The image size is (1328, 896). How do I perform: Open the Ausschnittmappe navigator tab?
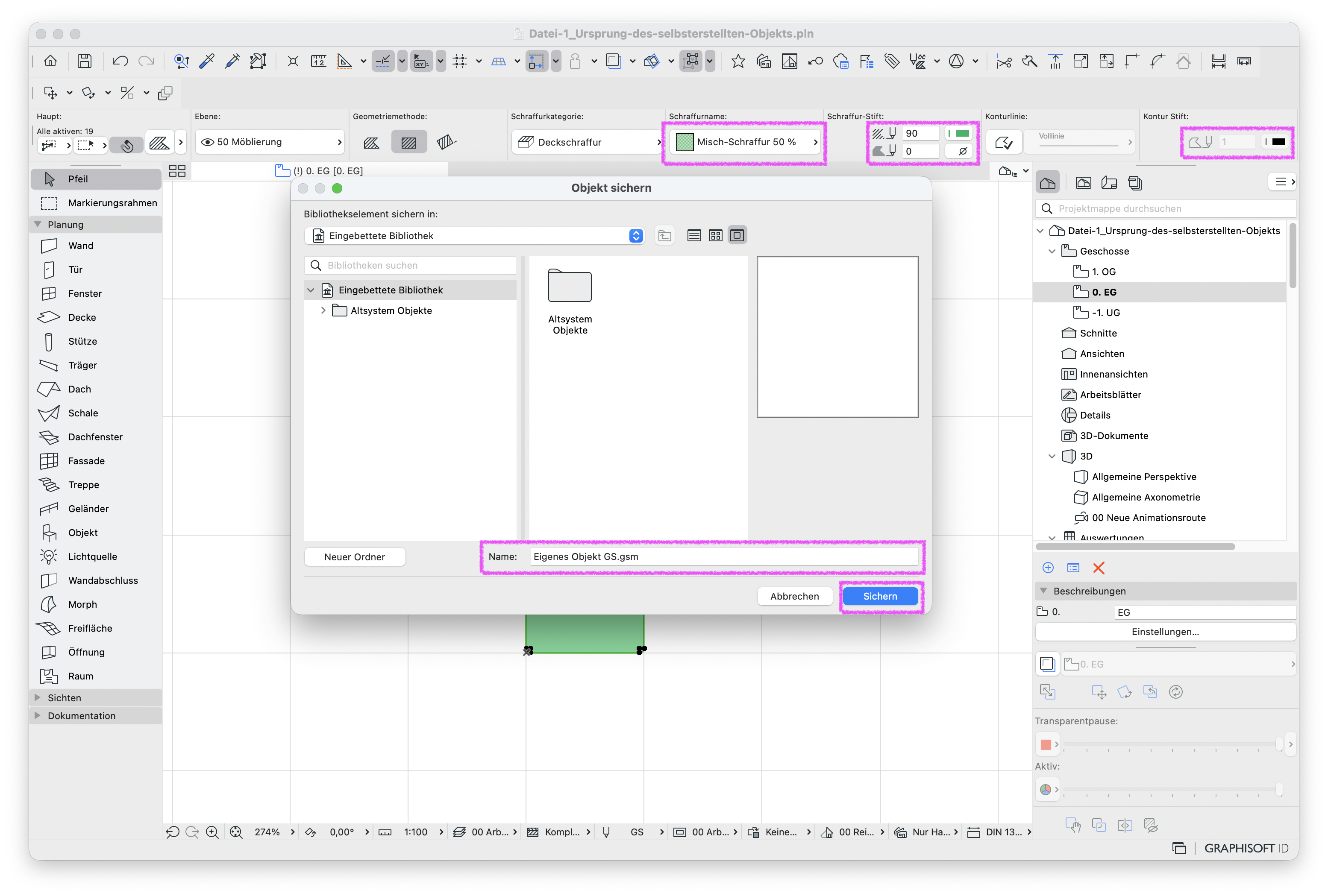1083,183
